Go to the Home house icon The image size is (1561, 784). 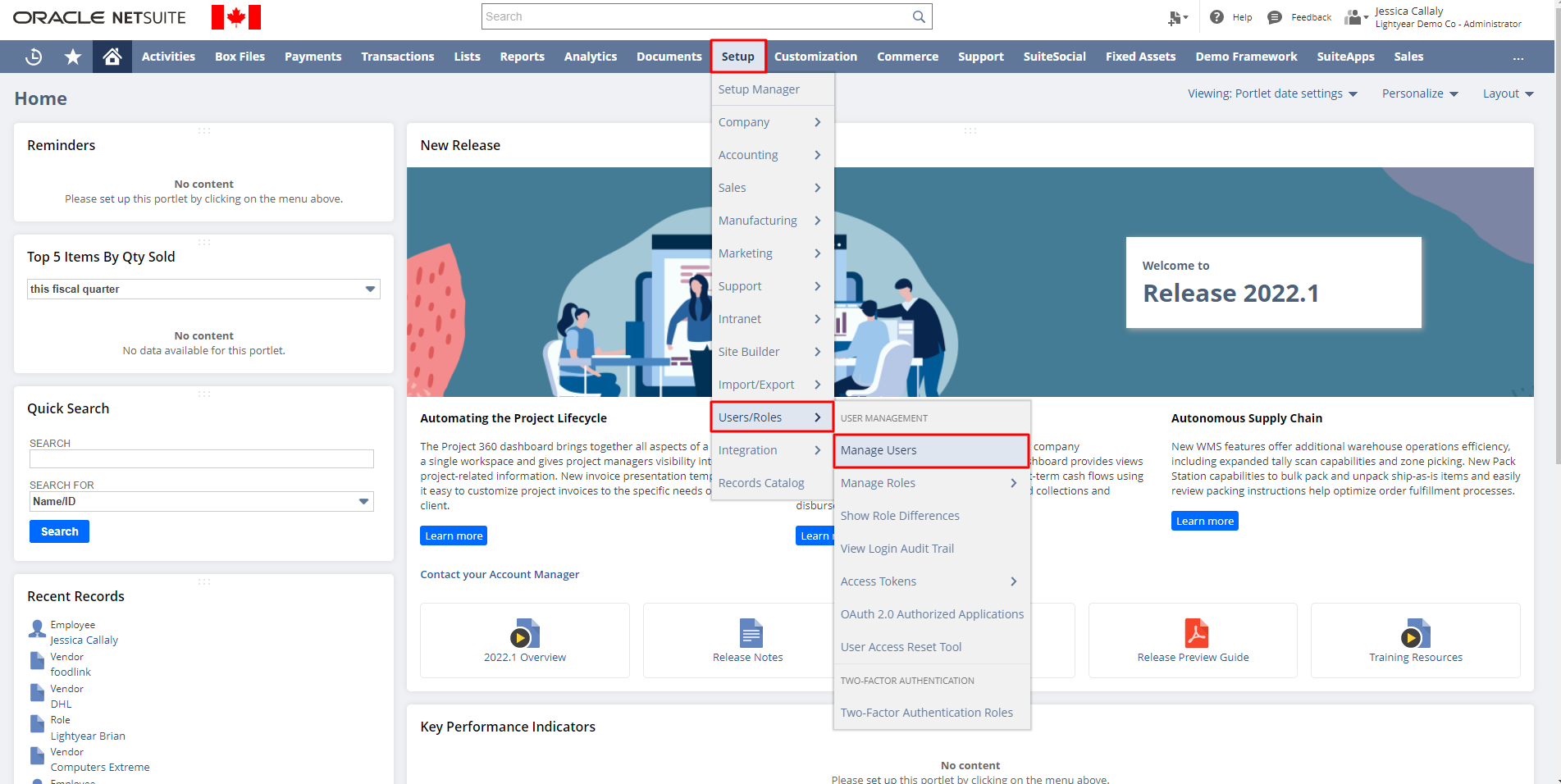tap(112, 57)
